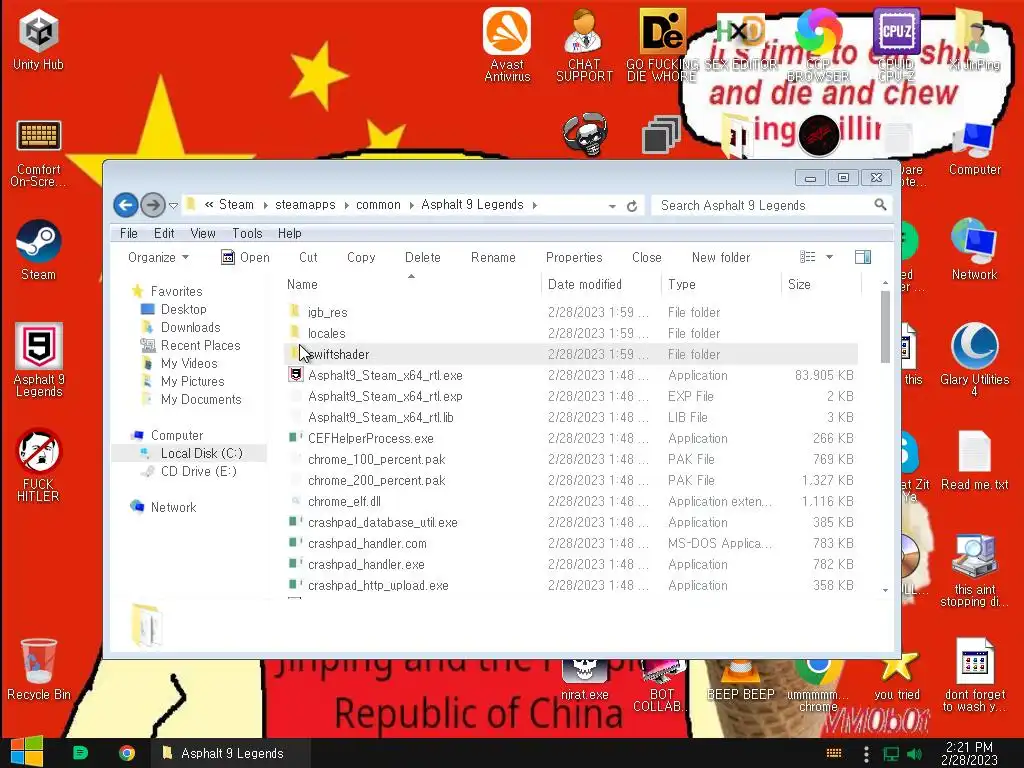The image size is (1024, 768).
Task: Open the View menu
Action: (x=202, y=233)
